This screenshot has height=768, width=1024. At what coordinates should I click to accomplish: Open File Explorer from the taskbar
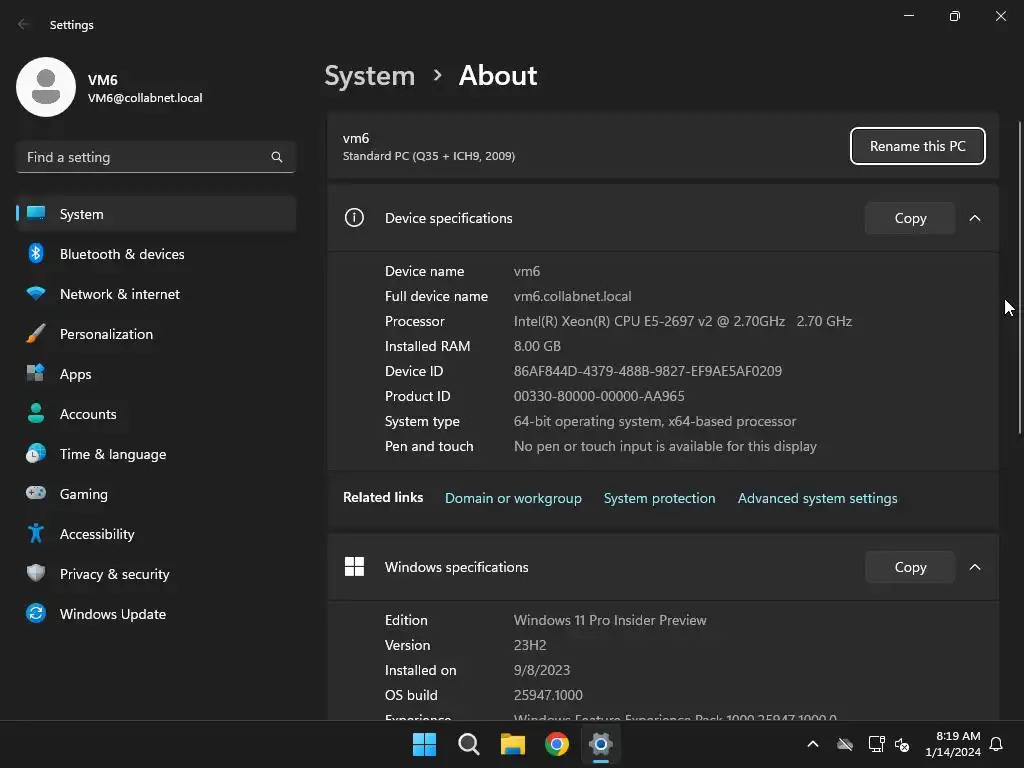[513, 744]
